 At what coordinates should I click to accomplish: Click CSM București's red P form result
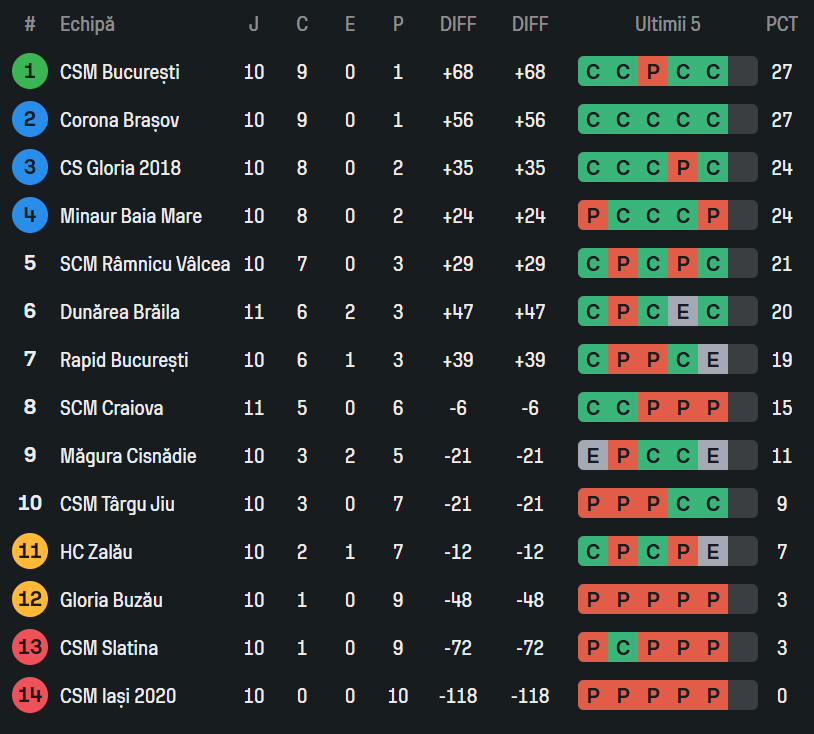(x=653, y=72)
